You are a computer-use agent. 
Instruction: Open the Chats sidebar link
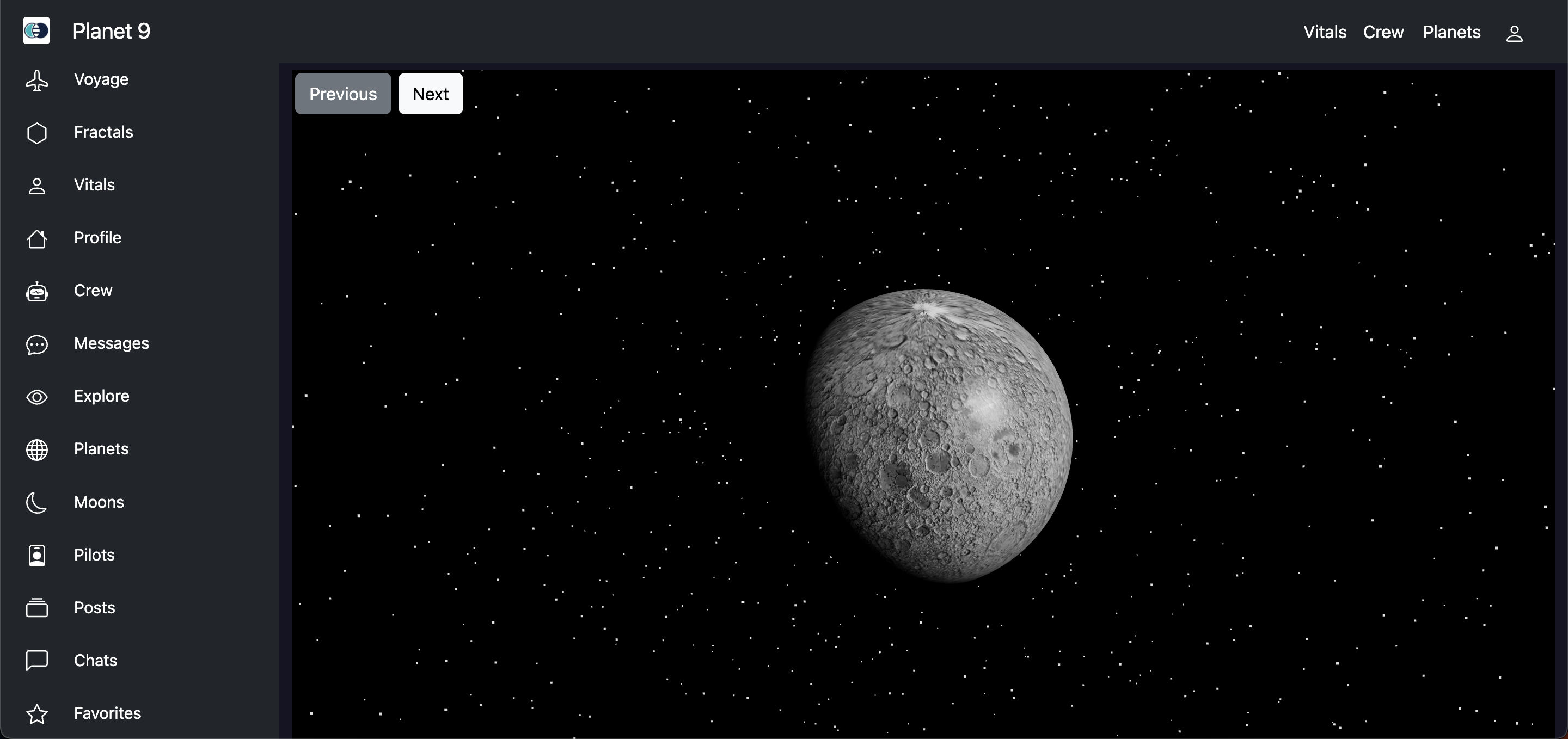pos(96,661)
